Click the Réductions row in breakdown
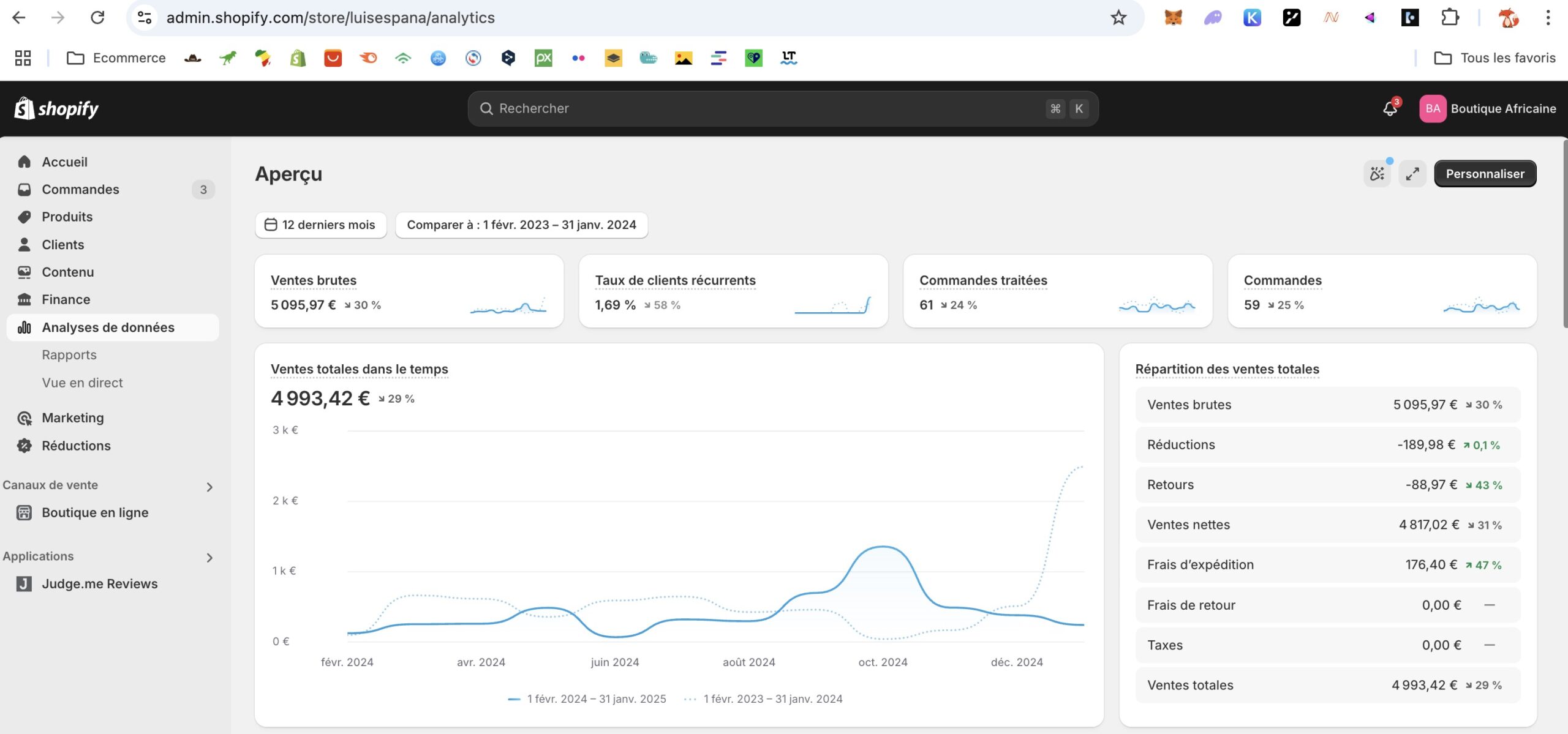1568x734 pixels. [1327, 444]
